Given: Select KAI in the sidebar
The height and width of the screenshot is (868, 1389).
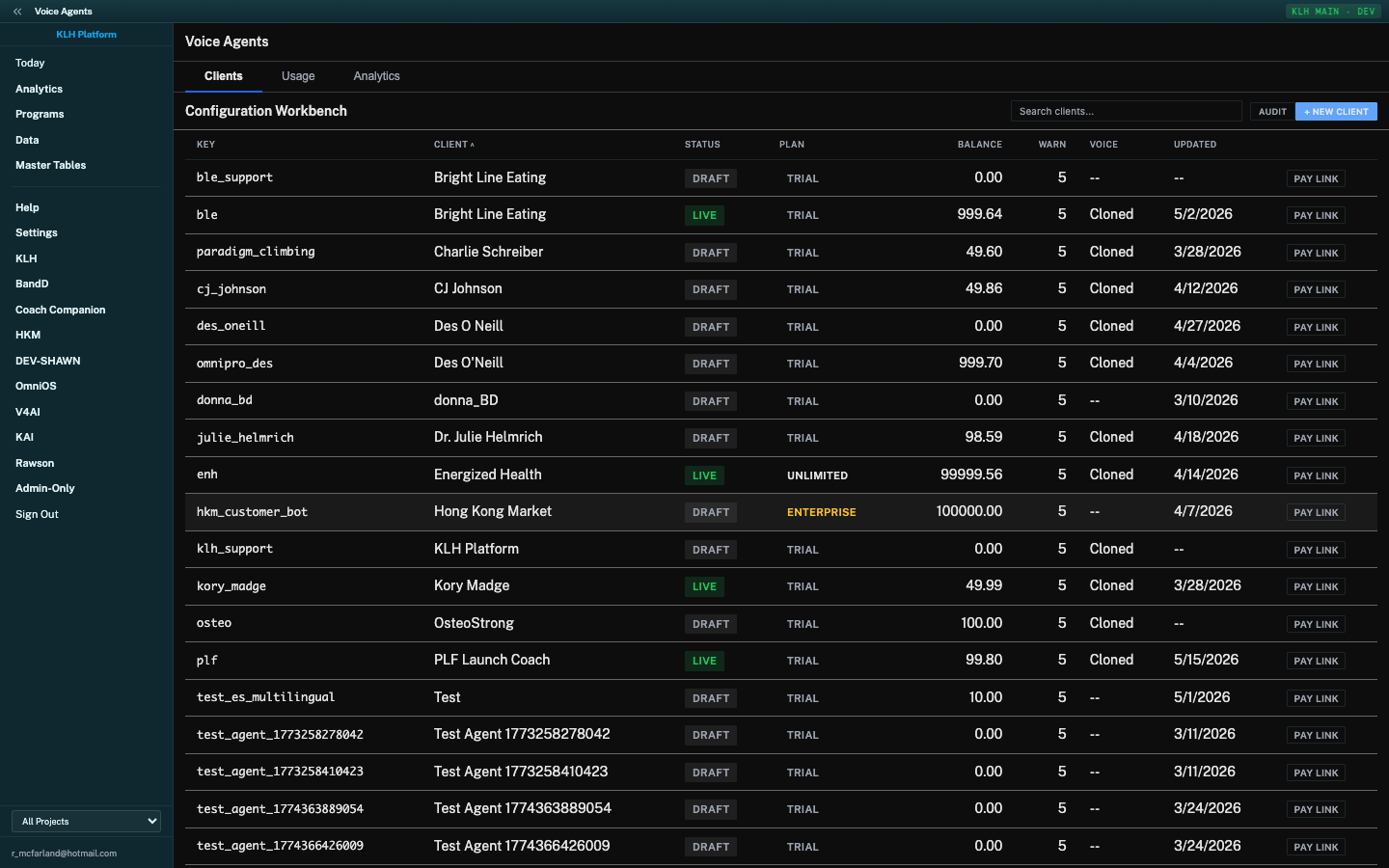Looking at the screenshot, I should (24, 437).
